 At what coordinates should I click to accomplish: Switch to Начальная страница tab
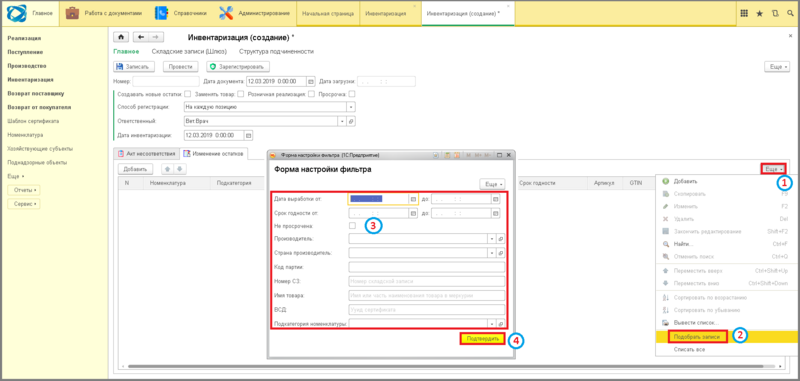(x=328, y=14)
